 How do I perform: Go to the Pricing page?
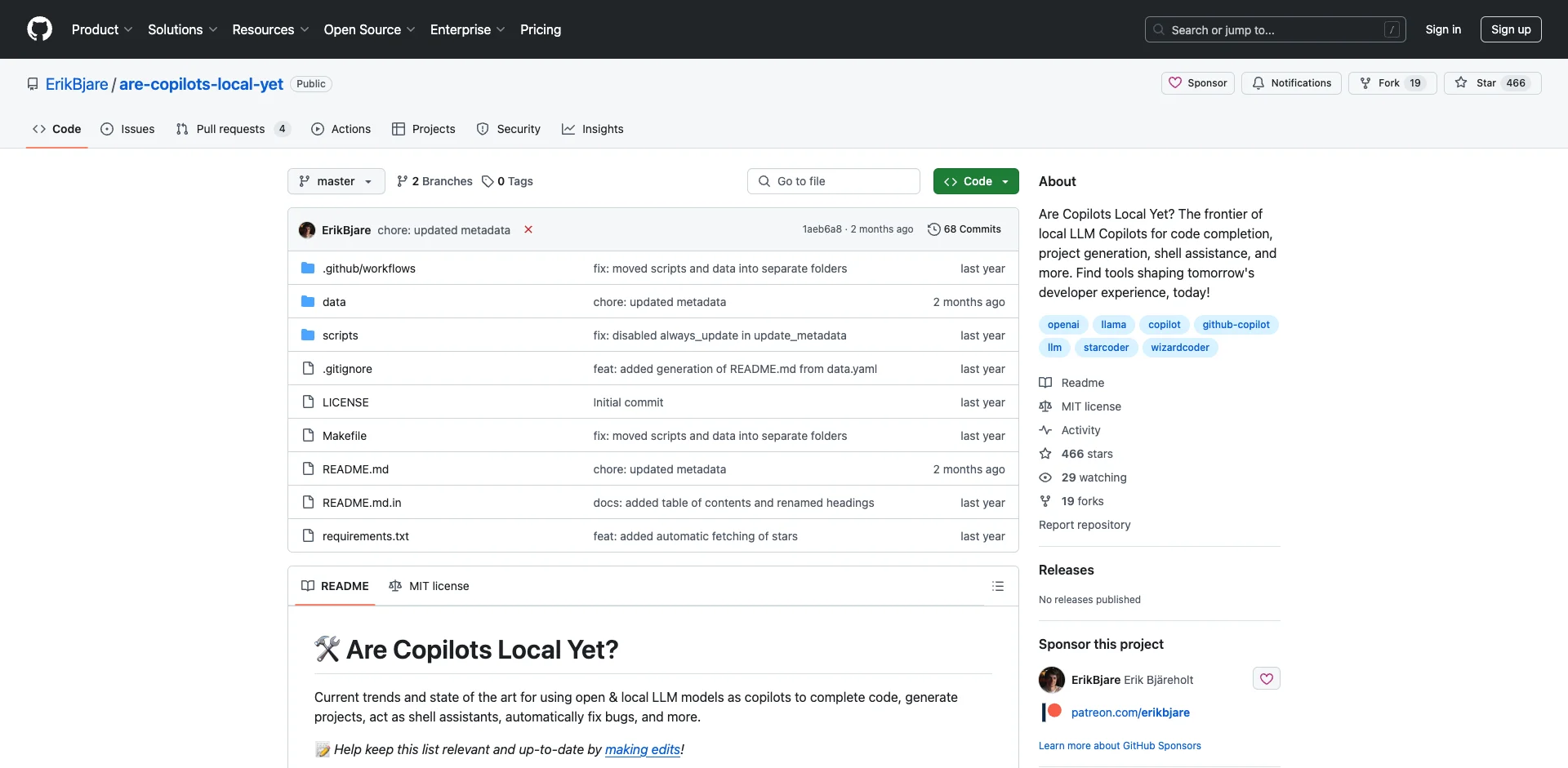[541, 29]
